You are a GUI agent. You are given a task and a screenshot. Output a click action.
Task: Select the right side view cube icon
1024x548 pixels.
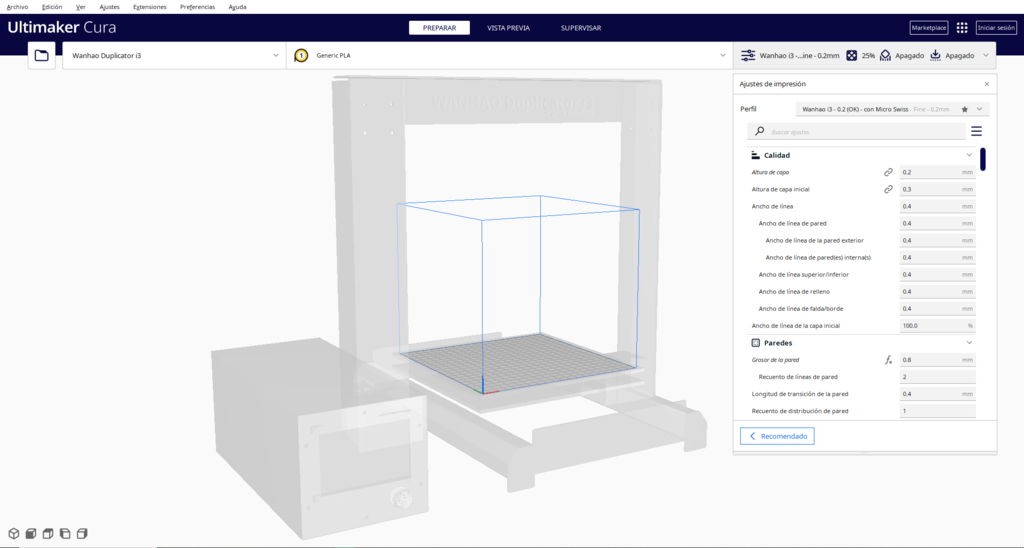click(x=82, y=534)
